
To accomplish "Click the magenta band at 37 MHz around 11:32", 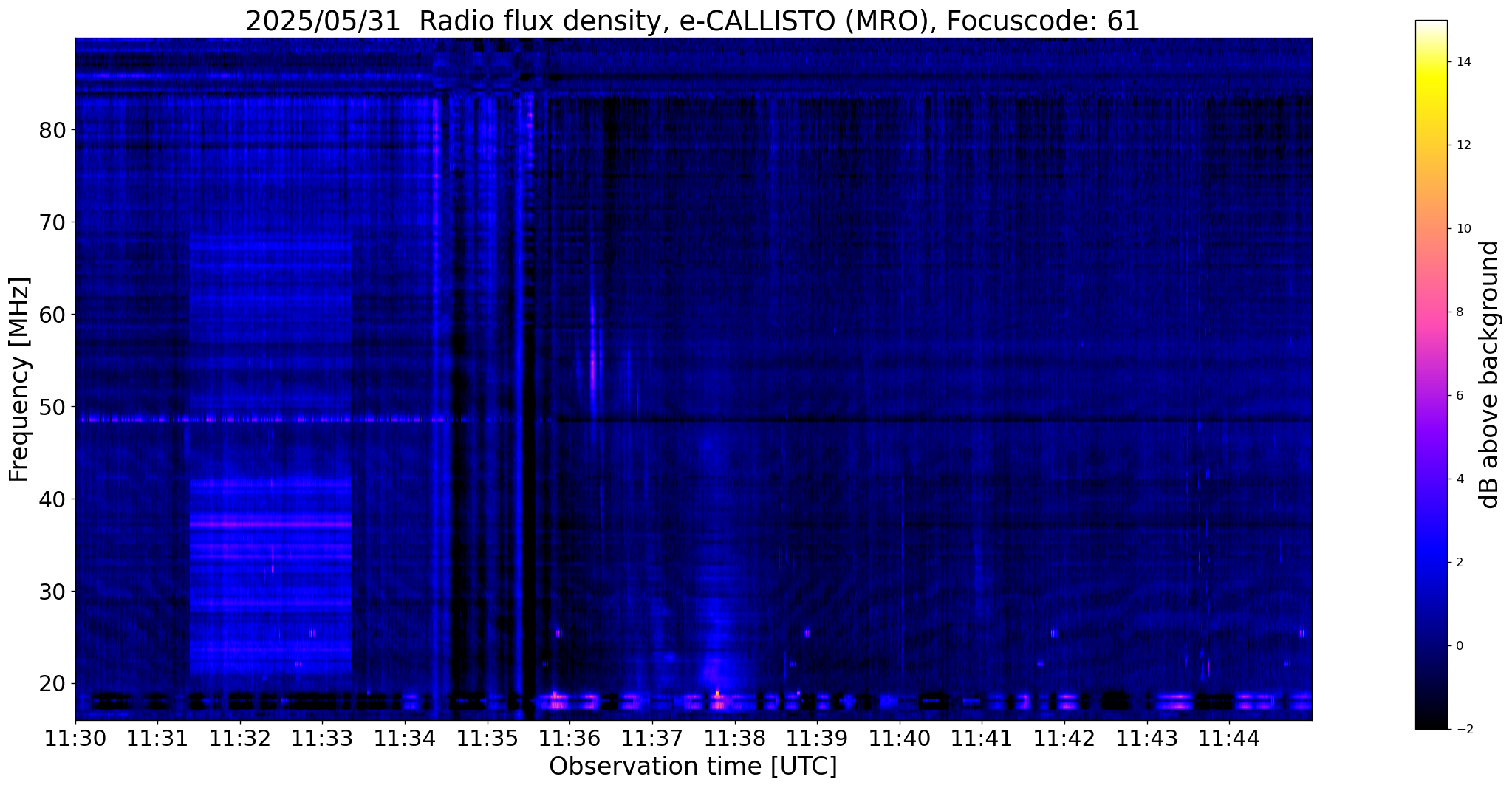I will 270,524.
